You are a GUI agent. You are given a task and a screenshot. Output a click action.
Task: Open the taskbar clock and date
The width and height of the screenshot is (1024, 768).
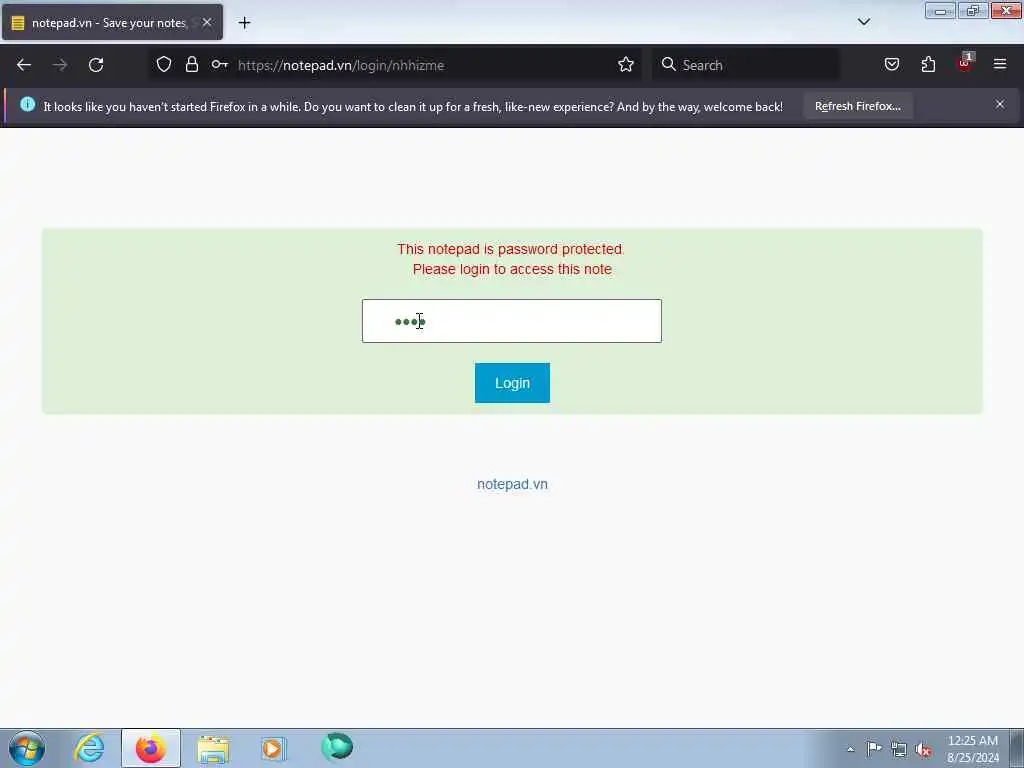(973, 749)
